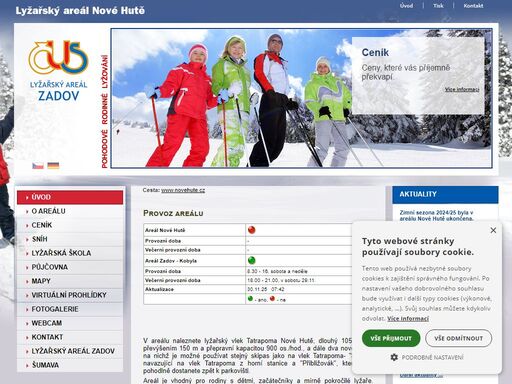
Task: Click the Areál Nové Hutě table cell
Action: [x=194, y=230]
